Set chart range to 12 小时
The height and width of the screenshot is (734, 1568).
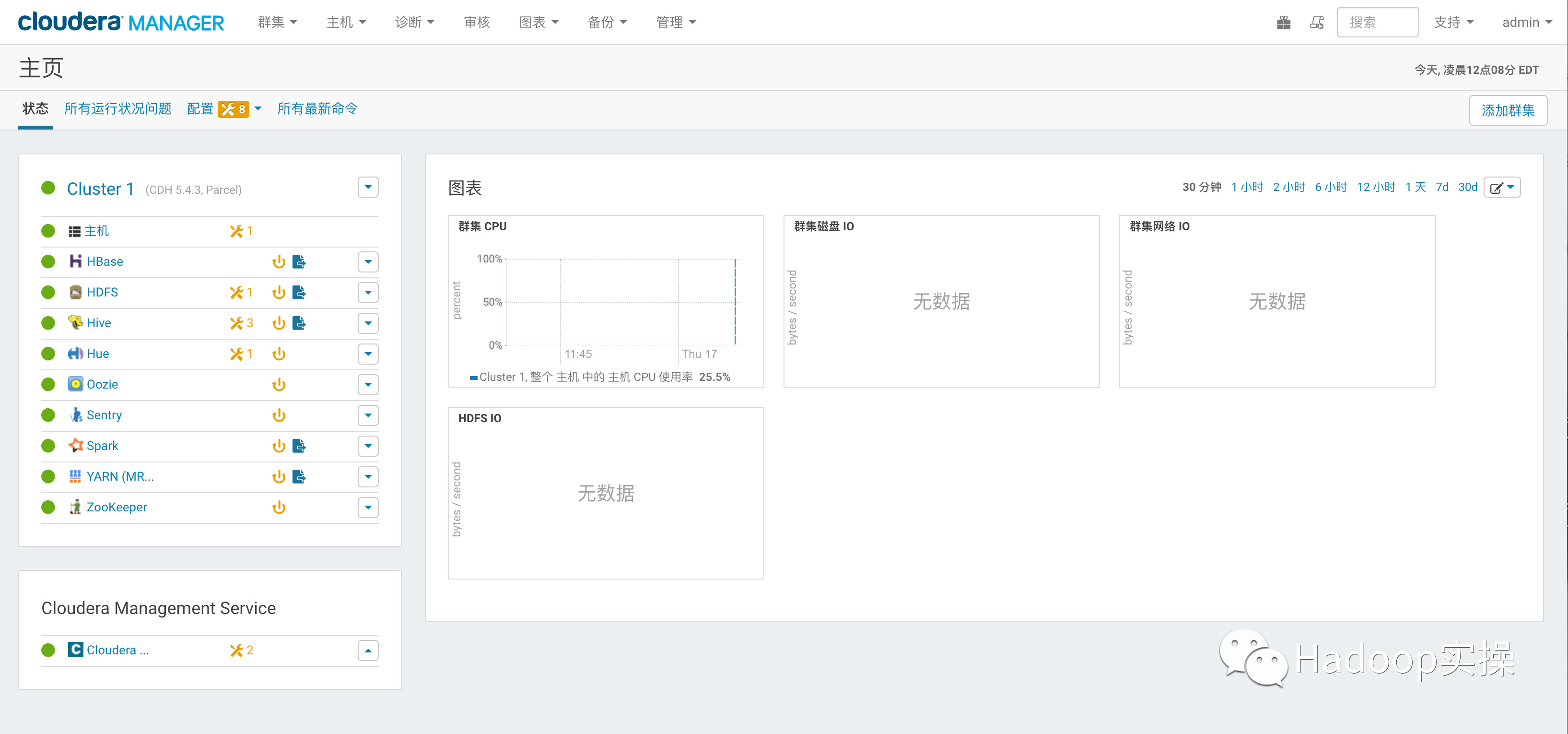(1376, 187)
